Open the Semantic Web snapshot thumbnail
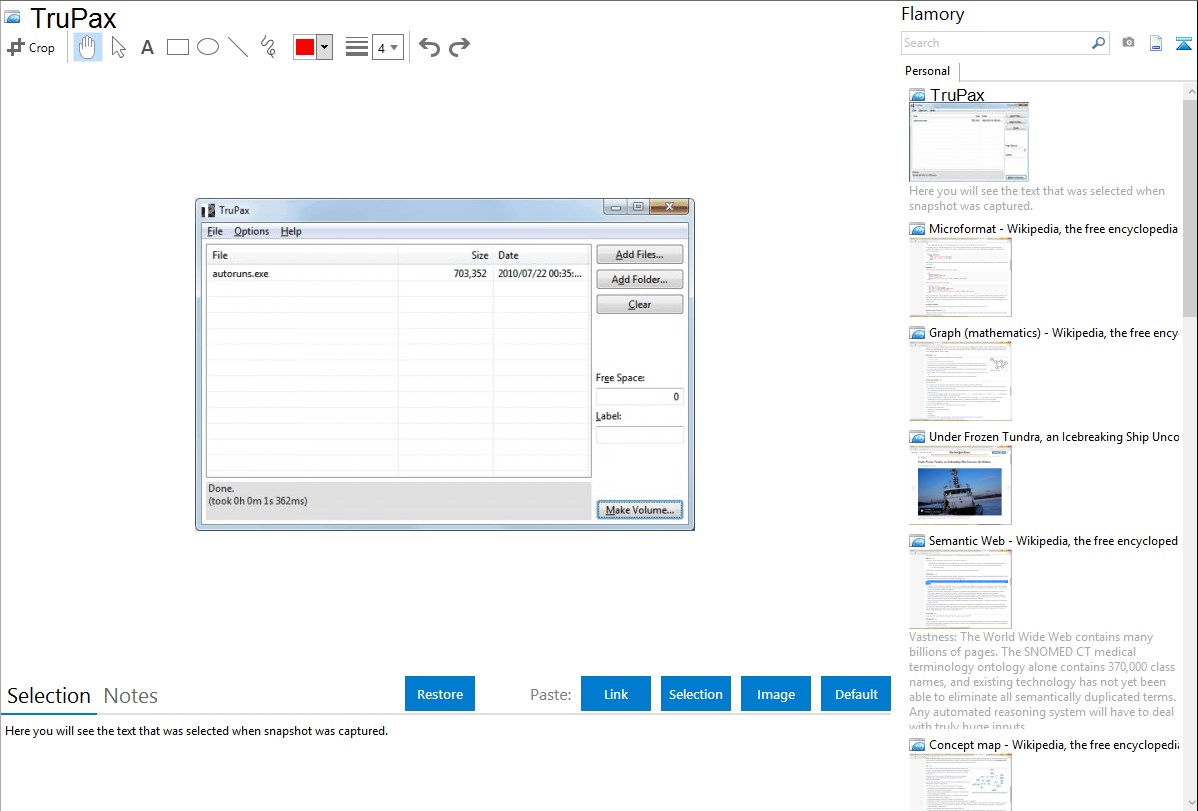This screenshot has width=1198, height=811. 960,589
